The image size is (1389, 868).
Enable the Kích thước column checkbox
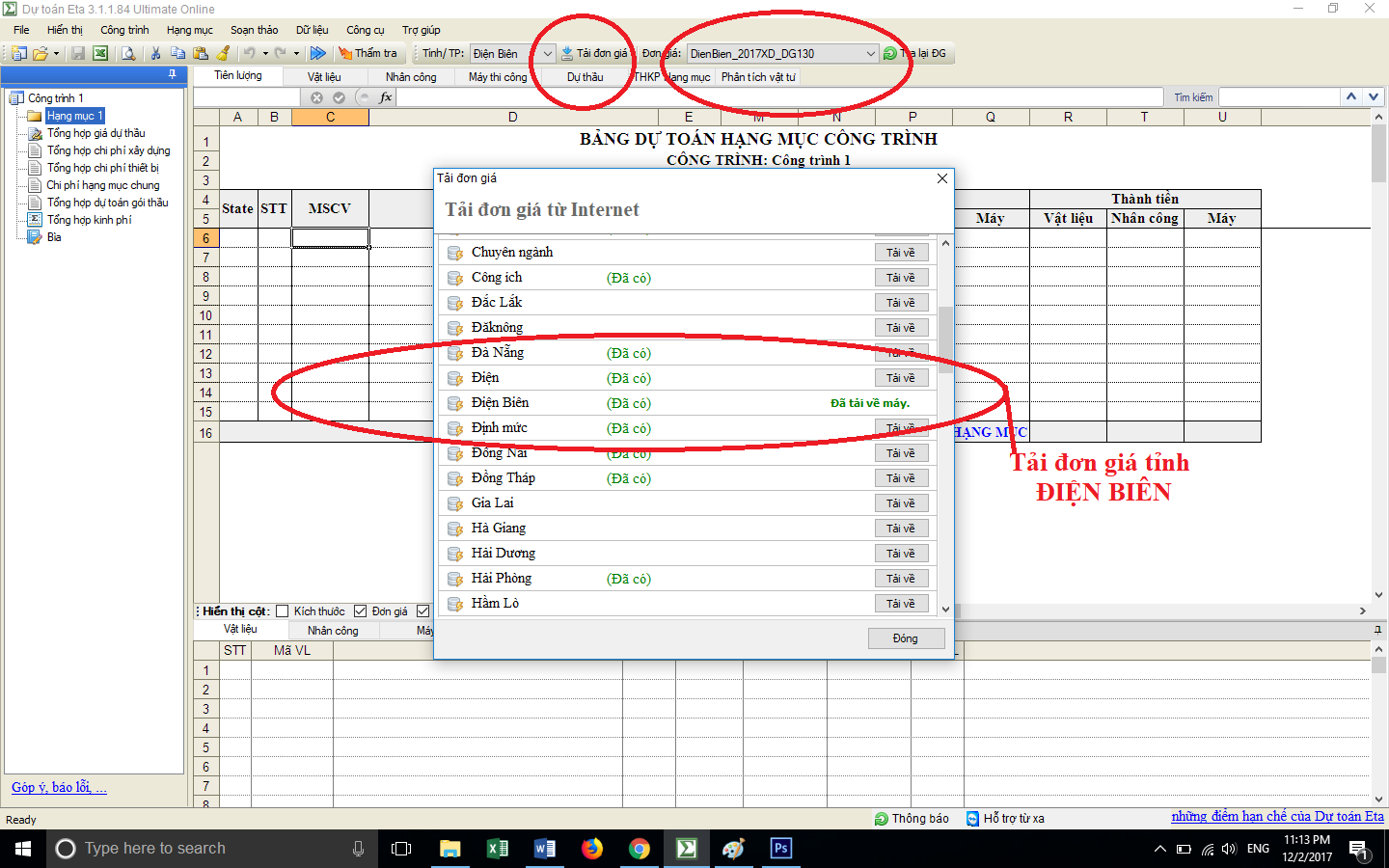(x=283, y=611)
